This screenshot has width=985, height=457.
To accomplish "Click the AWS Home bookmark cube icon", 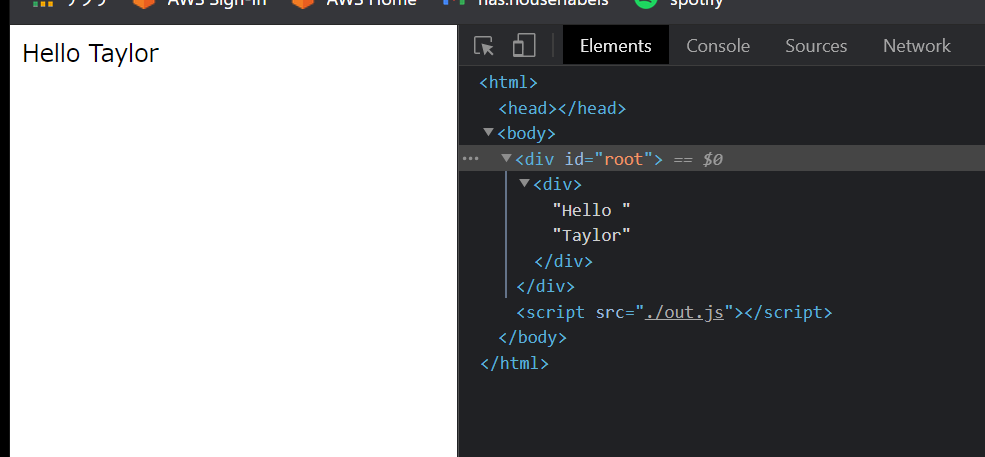I will (303, 2).
